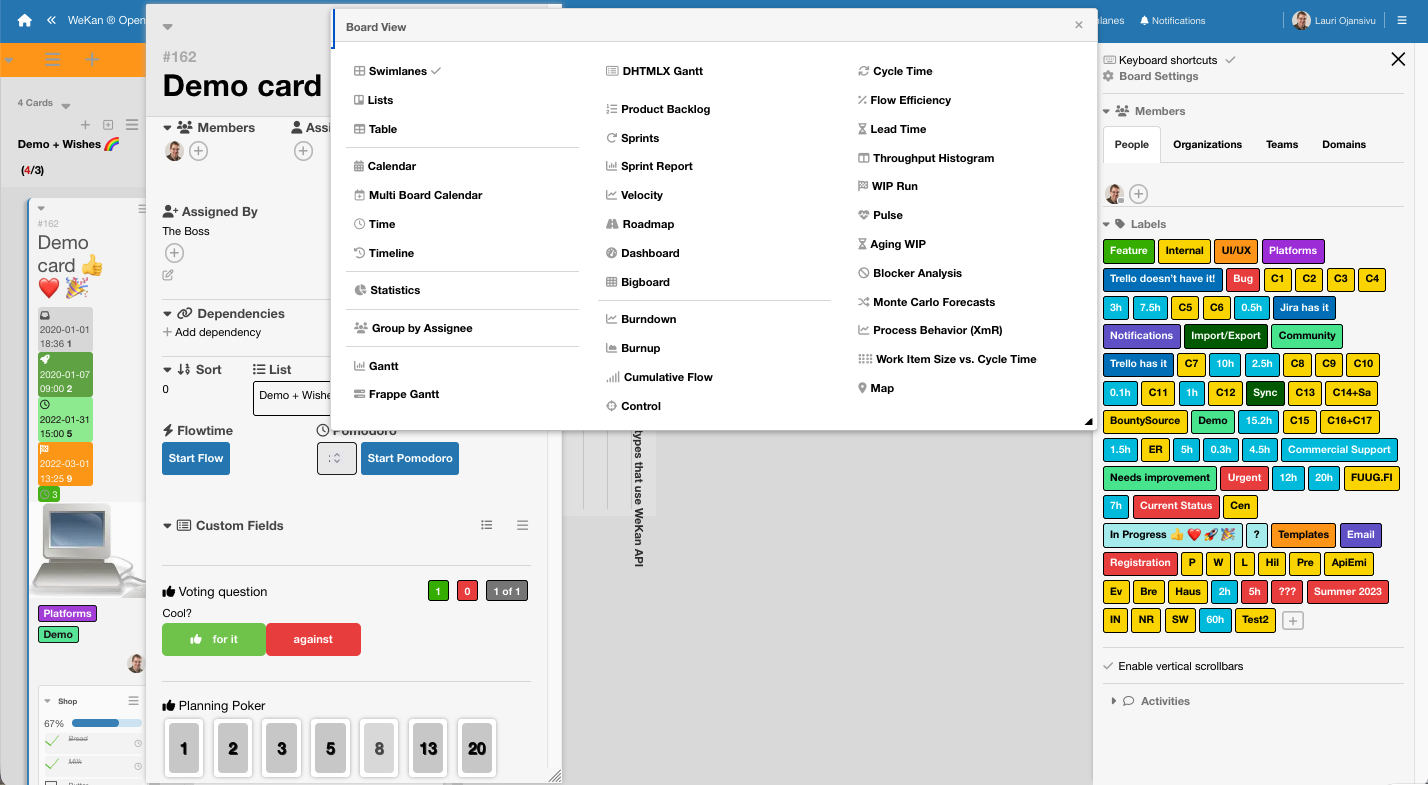
Task: Open the Demo + Wishes list menu icon
Action: [132, 125]
